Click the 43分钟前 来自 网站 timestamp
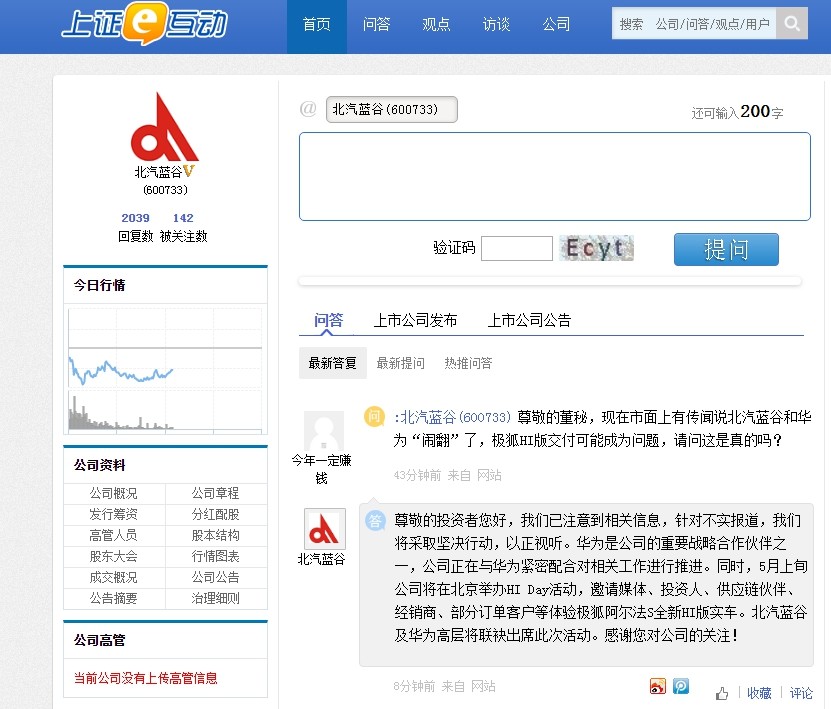Image resolution: width=831 pixels, height=709 pixels. coord(447,475)
